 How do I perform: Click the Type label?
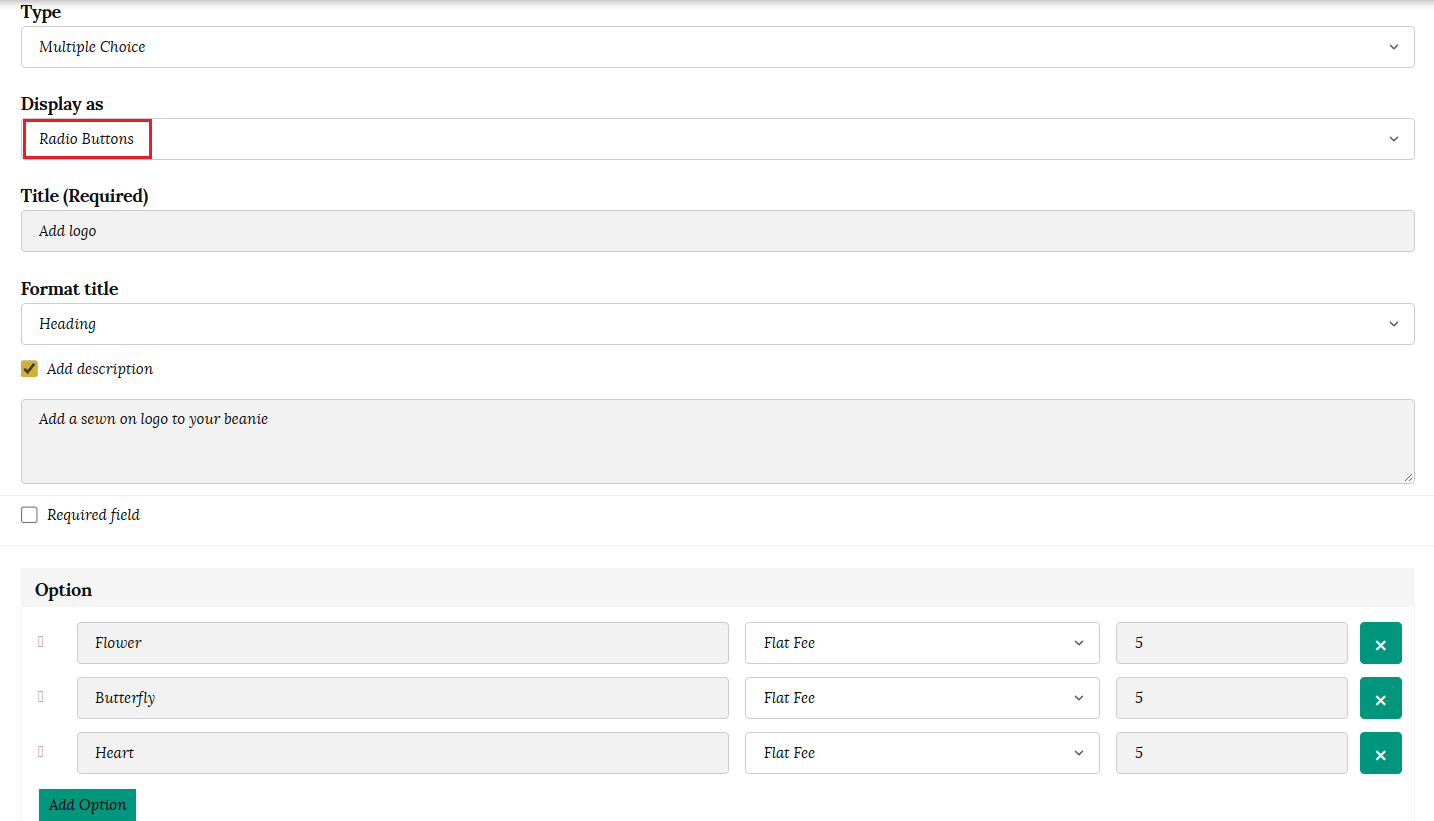tap(41, 13)
